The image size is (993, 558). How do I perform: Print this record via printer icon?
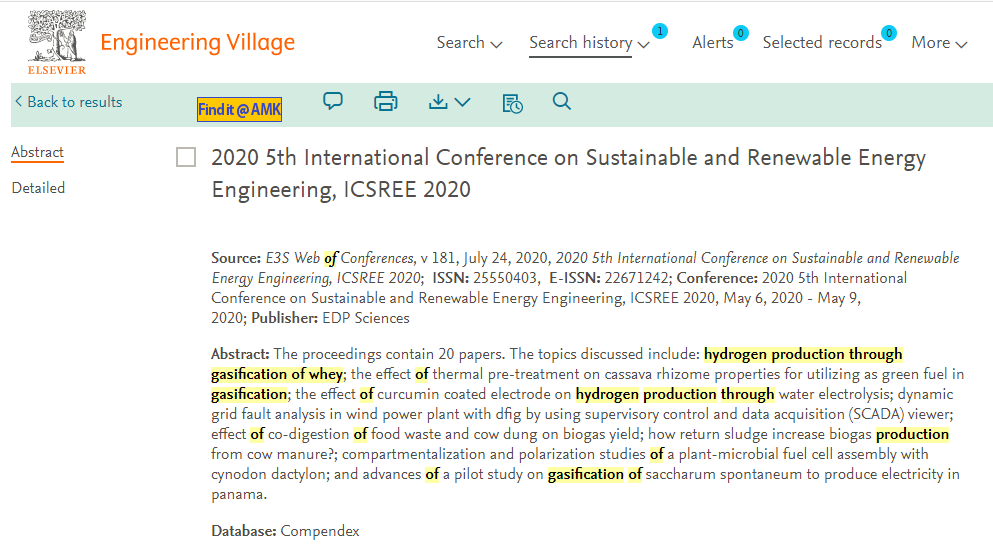point(386,101)
